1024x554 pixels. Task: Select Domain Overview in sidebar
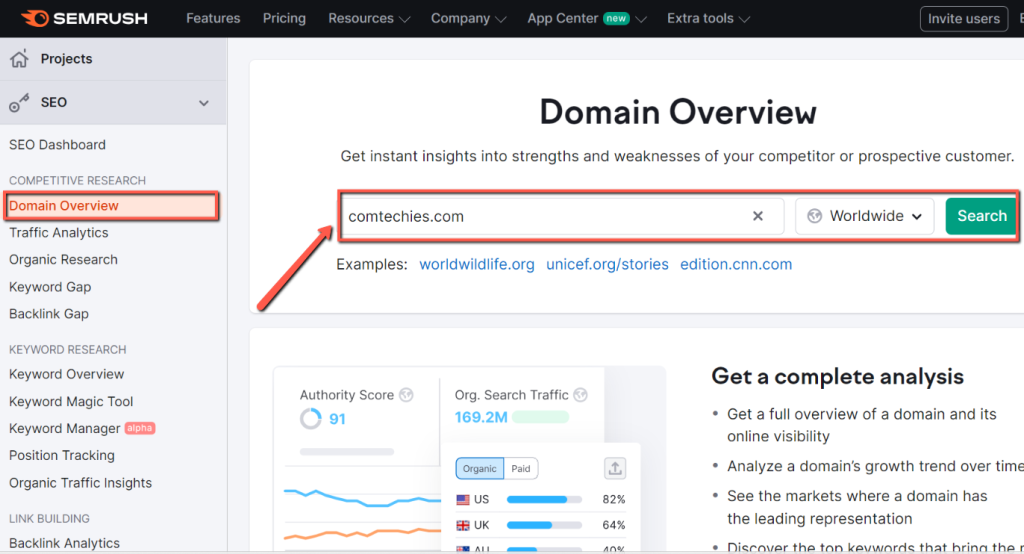pos(111,206)
